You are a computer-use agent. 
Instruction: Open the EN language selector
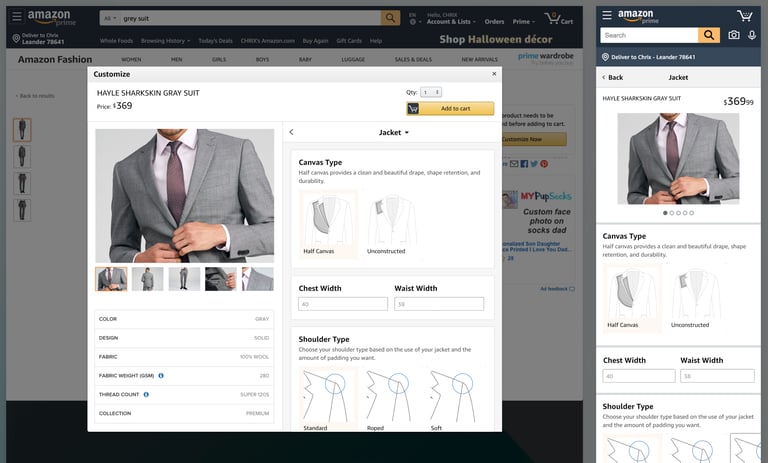(x=414, y=19)
